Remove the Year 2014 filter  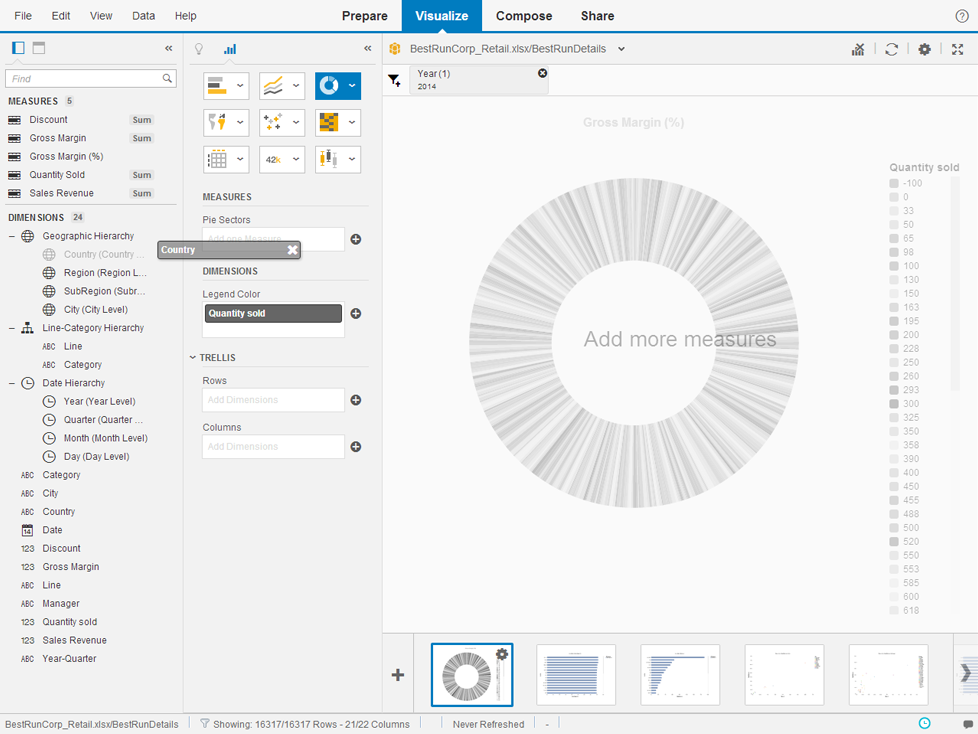[543, 73]
